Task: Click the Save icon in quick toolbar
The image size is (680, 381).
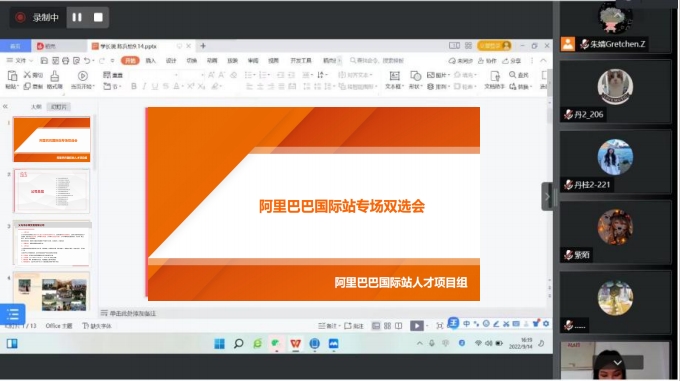Action: pyautogui.click(x=44, y=61)
